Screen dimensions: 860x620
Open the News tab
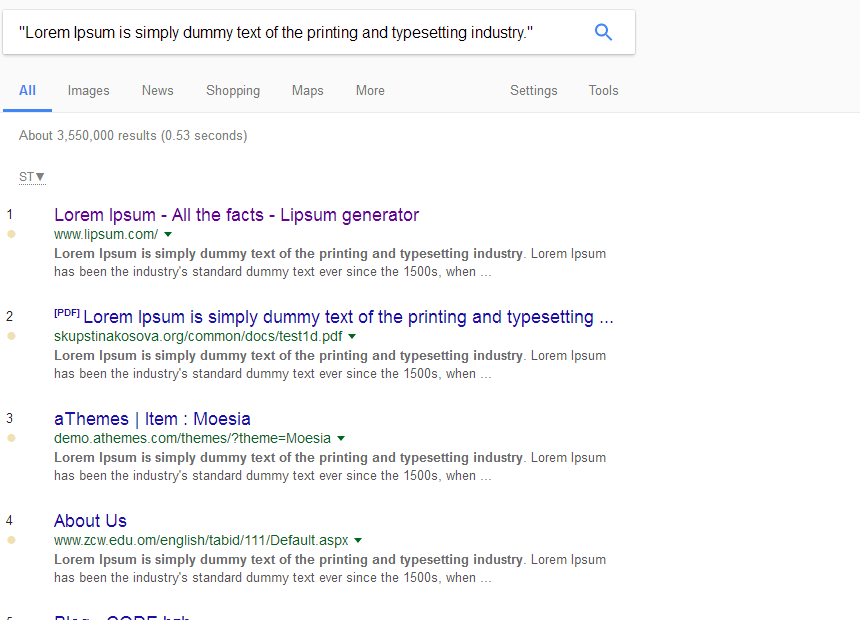(x=157, y=91)
